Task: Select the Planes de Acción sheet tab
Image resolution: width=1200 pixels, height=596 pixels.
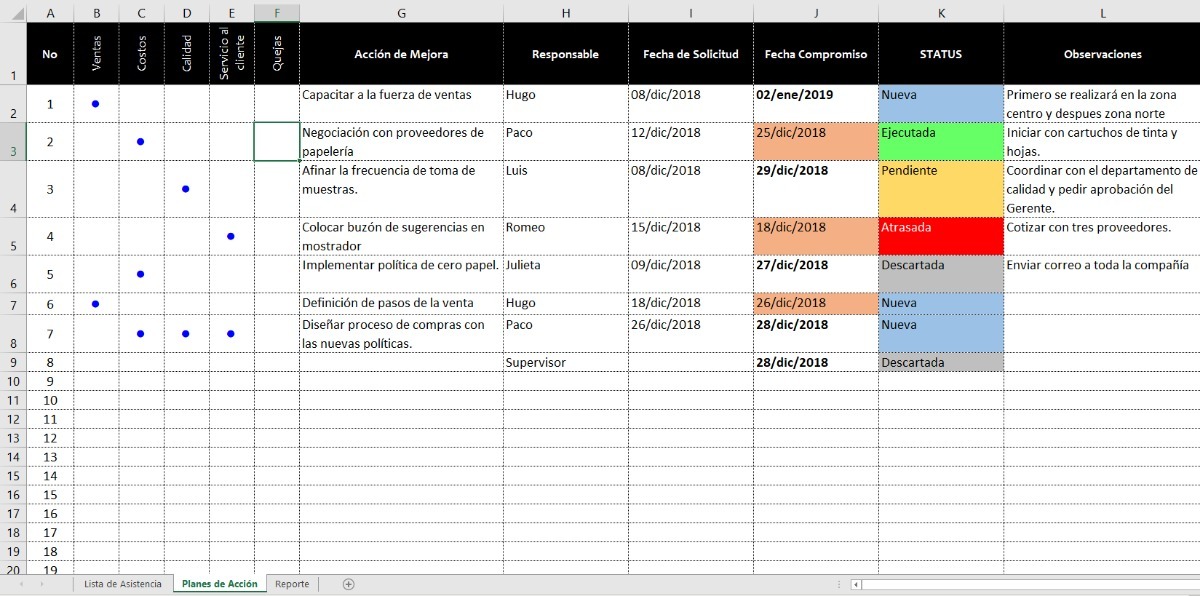Action: (x=219, y=584)
